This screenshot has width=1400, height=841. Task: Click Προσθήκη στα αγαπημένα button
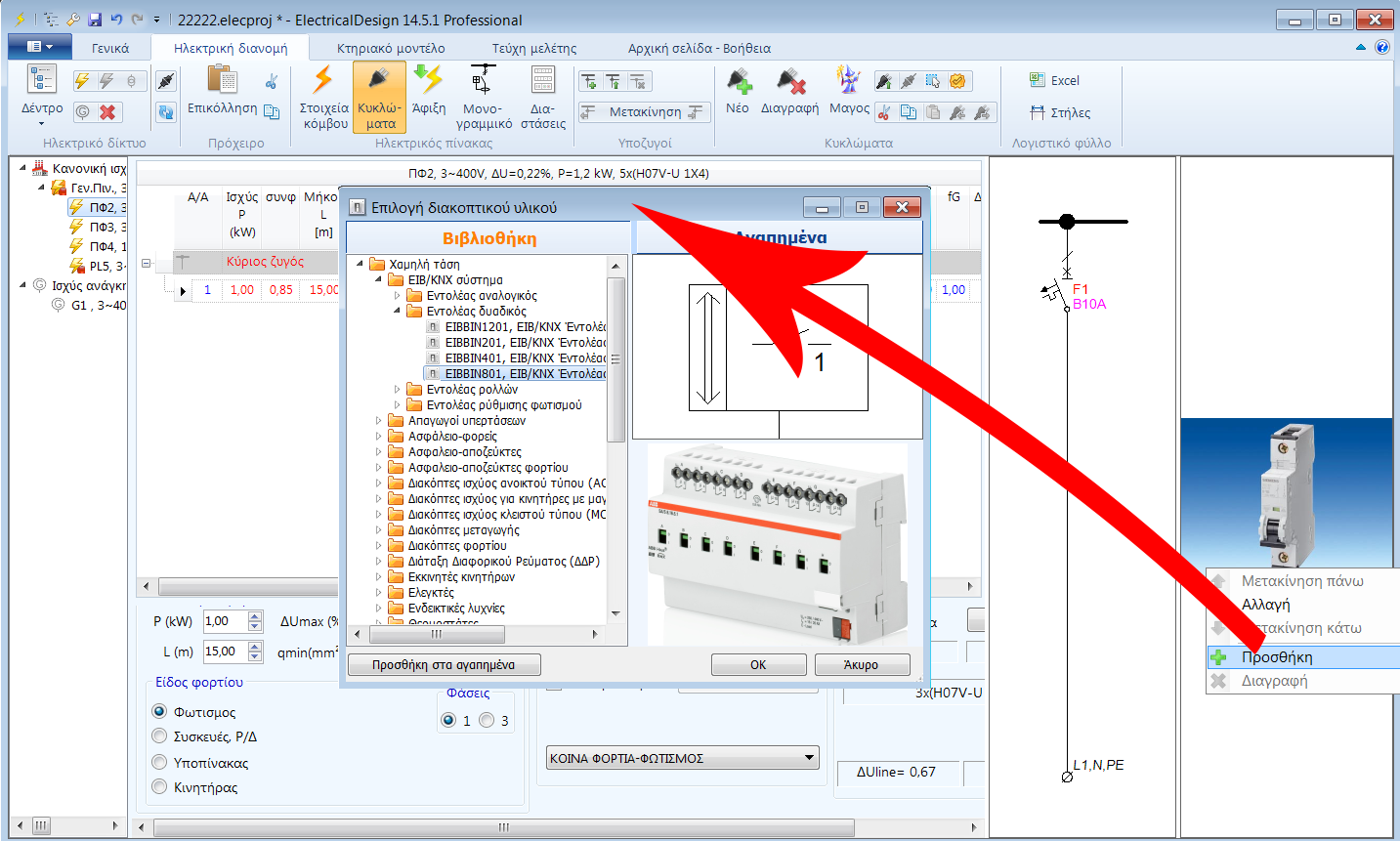point(443,664)
